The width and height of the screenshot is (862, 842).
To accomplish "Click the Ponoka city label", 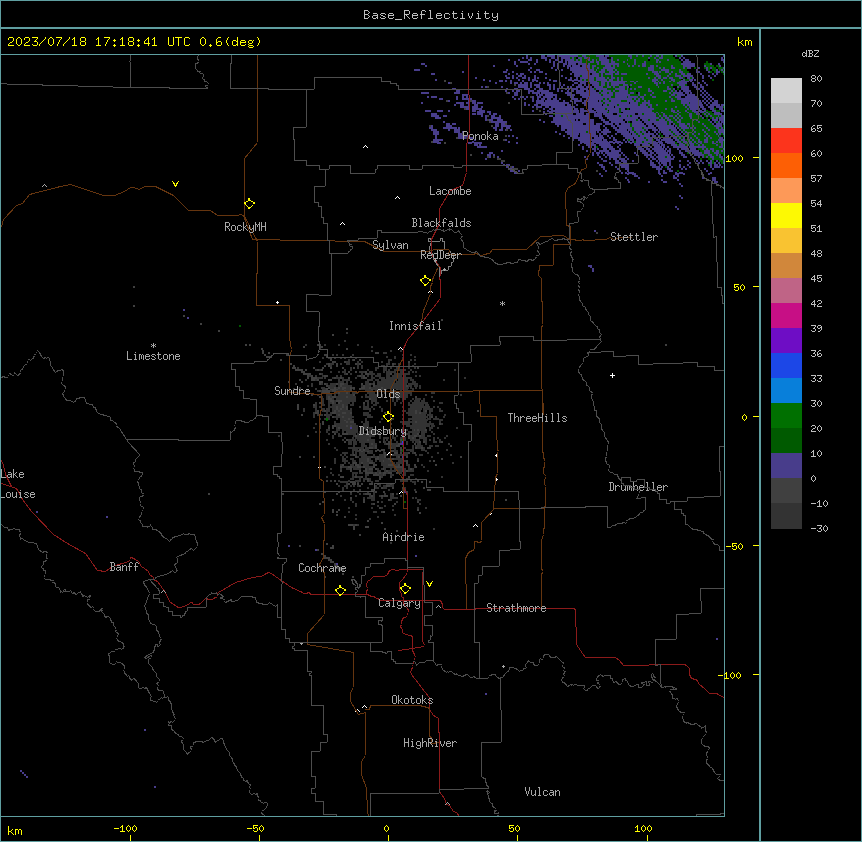I will pos(480,136).
